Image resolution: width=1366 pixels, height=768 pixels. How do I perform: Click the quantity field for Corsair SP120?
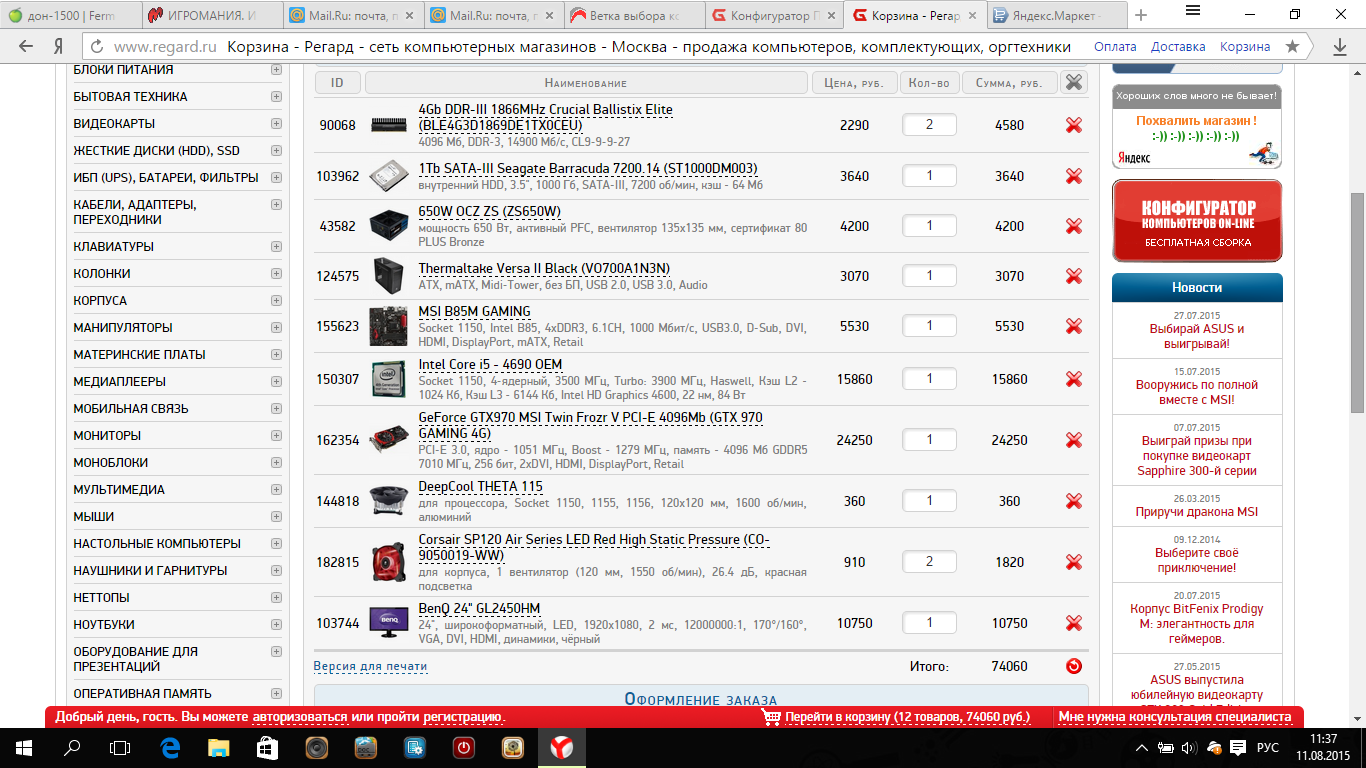click(929, 562)
